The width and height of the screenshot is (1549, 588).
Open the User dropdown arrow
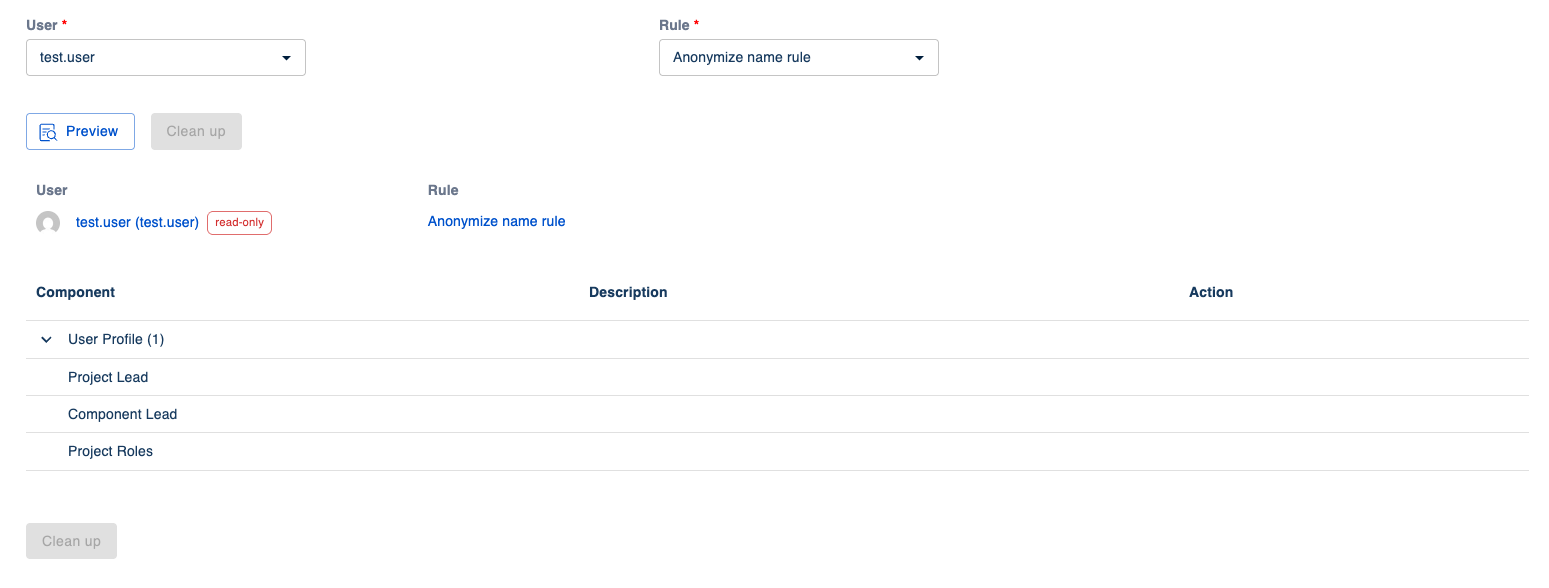[x=286, y=58]
